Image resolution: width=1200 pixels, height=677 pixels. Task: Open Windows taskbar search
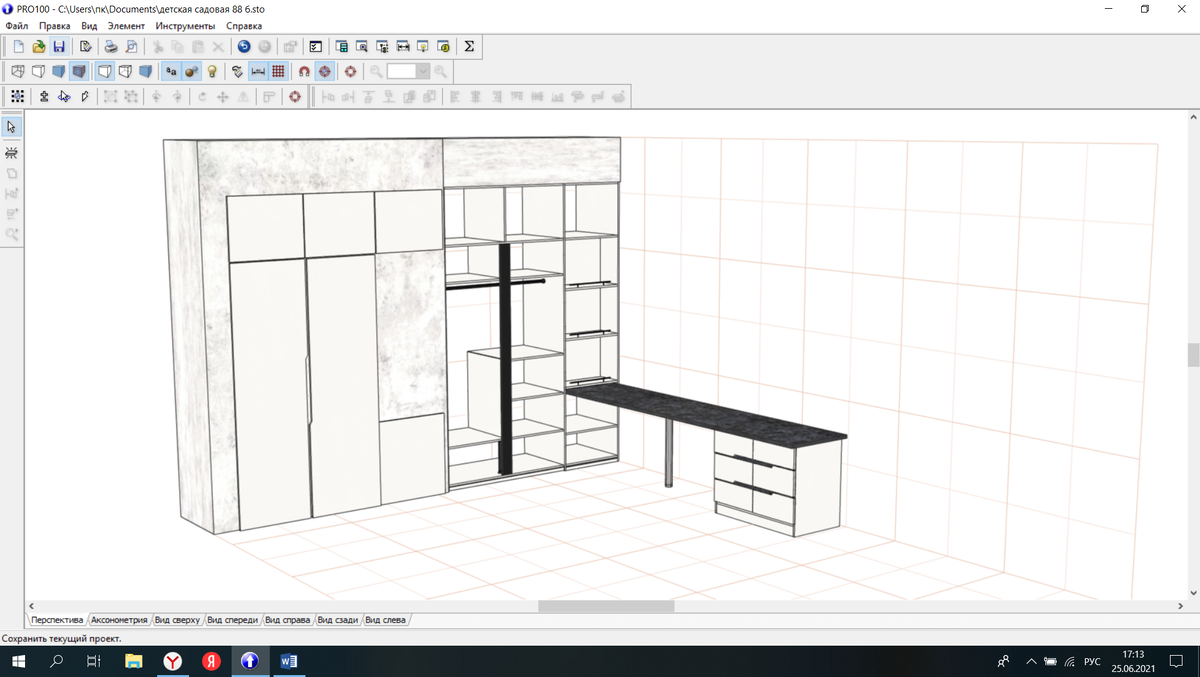click(x=56, y=661)
